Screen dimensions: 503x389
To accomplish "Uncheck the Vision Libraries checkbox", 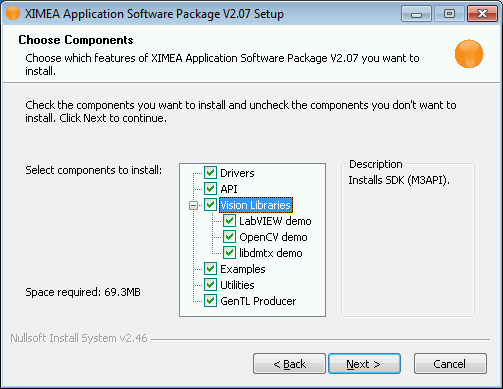I will (210, 205).
